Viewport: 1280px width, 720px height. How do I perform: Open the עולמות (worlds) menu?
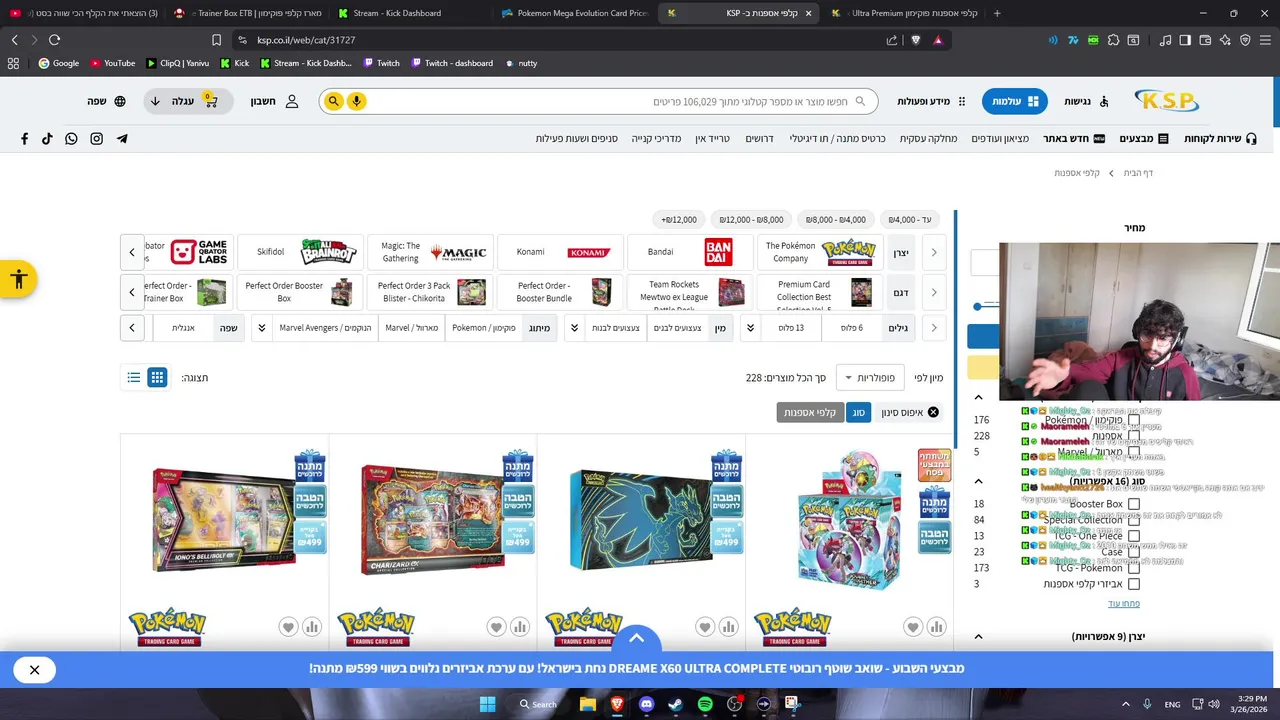pyautogui.click(x=1014, y=101)
